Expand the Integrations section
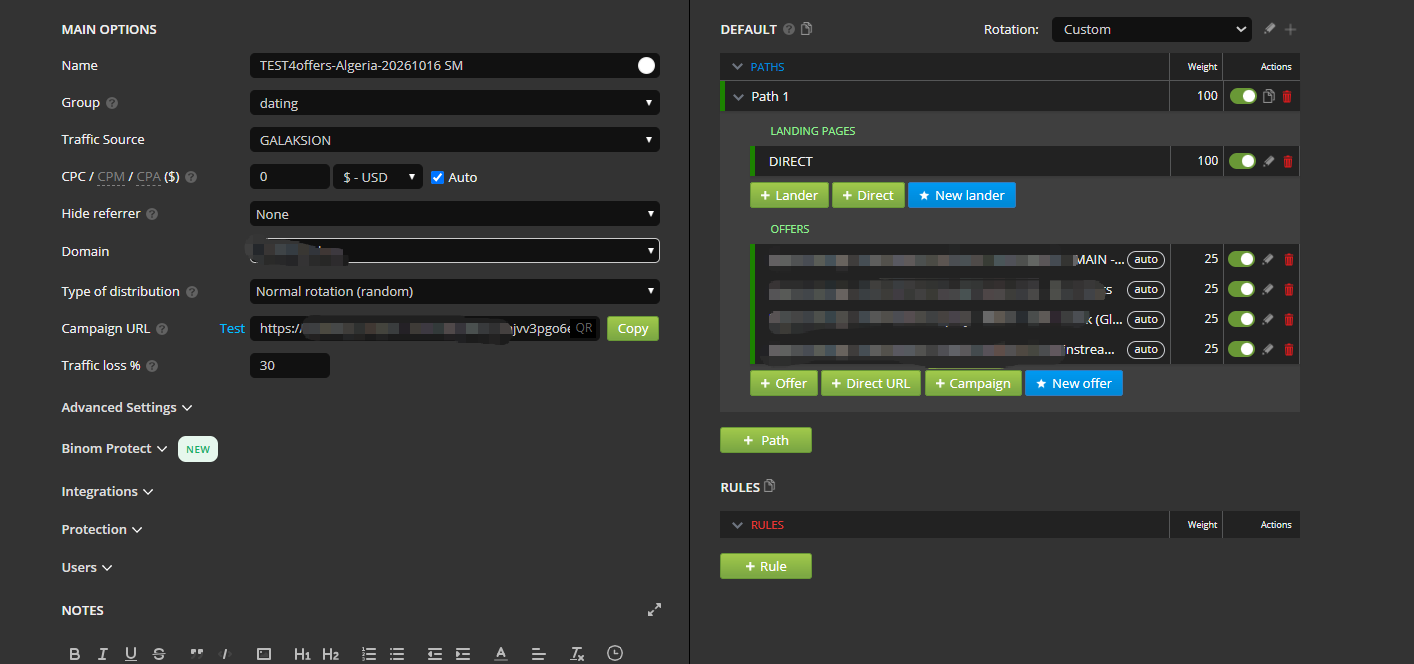Screen dimensions: 1414x664 (x=107, y=491)
